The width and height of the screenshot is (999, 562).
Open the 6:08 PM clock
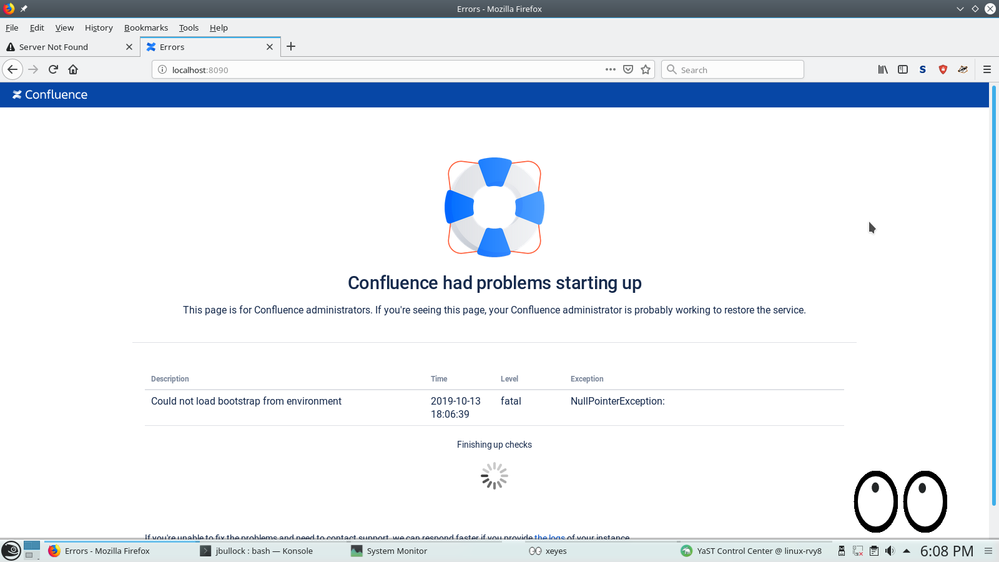tap(947, 551)
